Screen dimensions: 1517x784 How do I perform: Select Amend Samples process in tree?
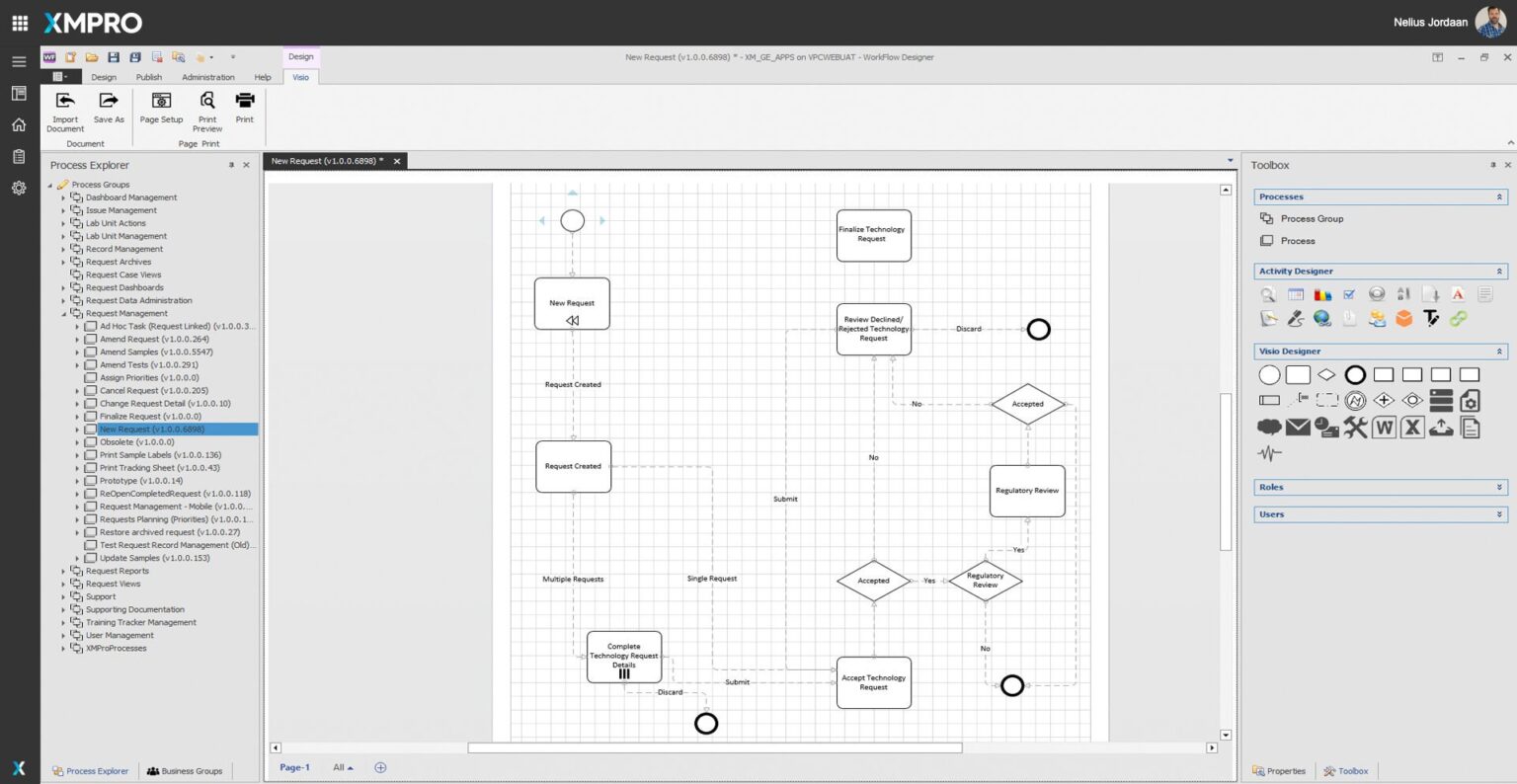(x=155, y=352)
